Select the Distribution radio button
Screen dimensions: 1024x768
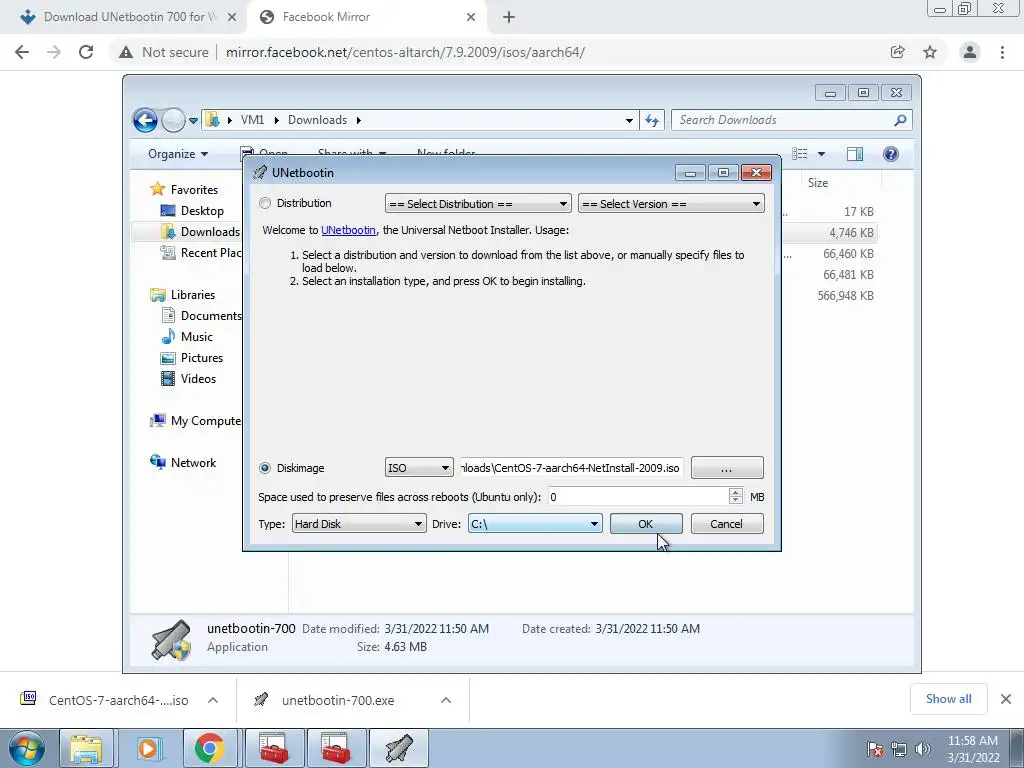pyautogui.click(x=264, y=203)
